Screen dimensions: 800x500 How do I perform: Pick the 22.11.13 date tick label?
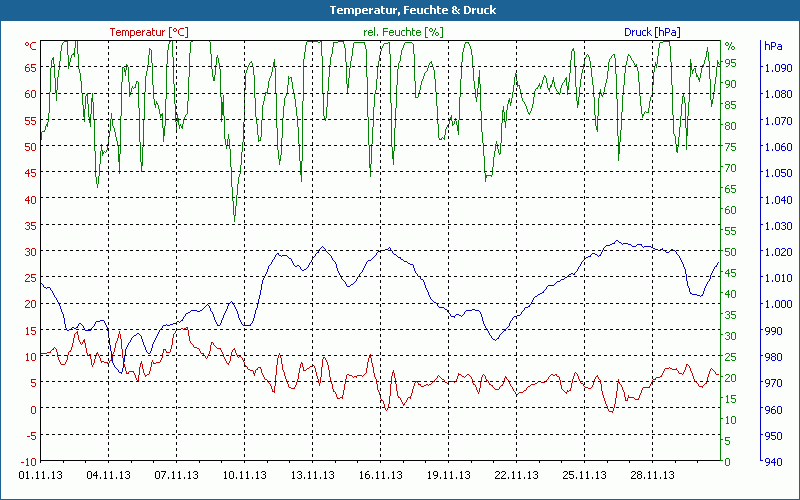(516, 476)
